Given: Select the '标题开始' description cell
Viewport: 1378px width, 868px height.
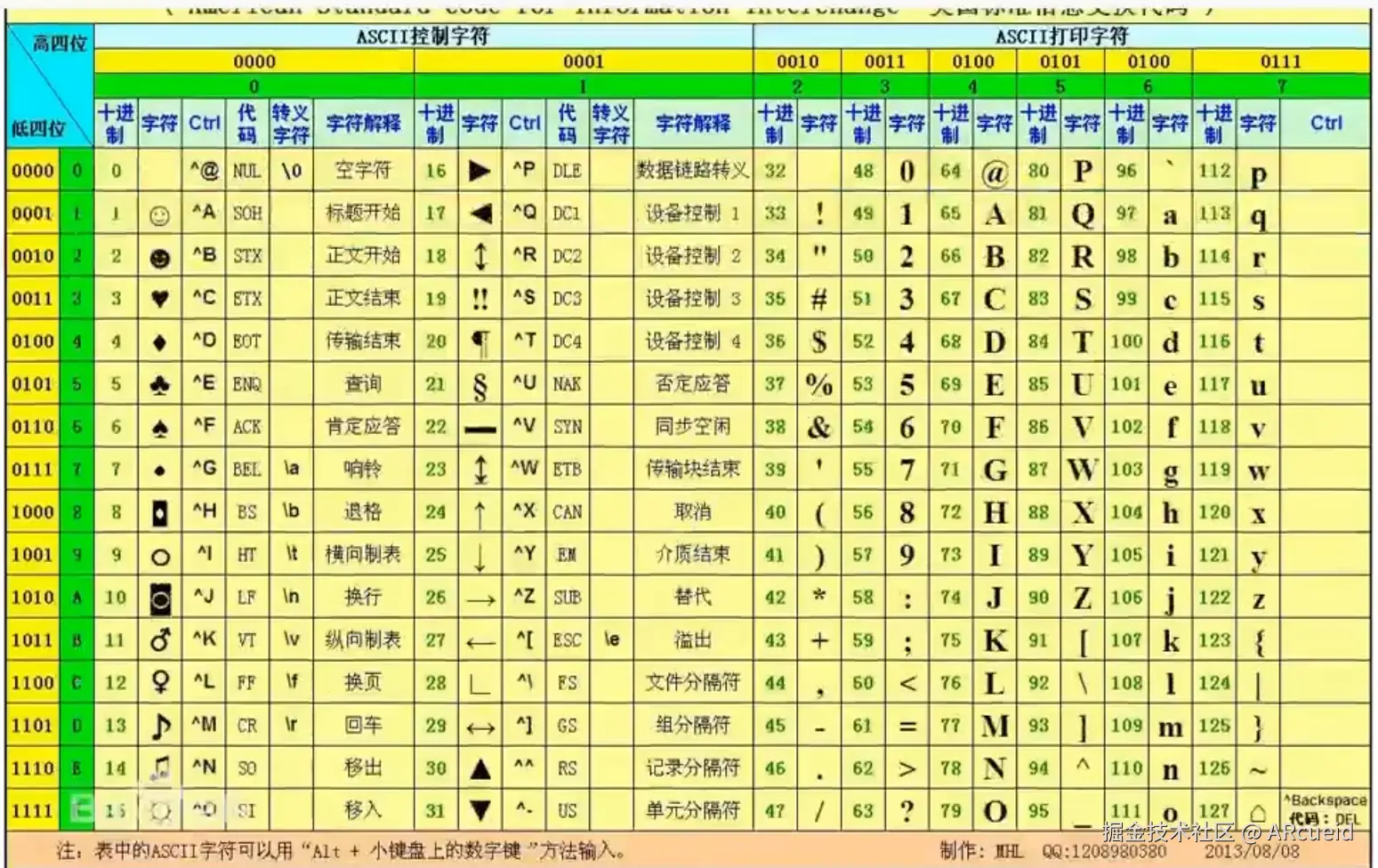Looking at the screenshot, I should pos(363,213).
